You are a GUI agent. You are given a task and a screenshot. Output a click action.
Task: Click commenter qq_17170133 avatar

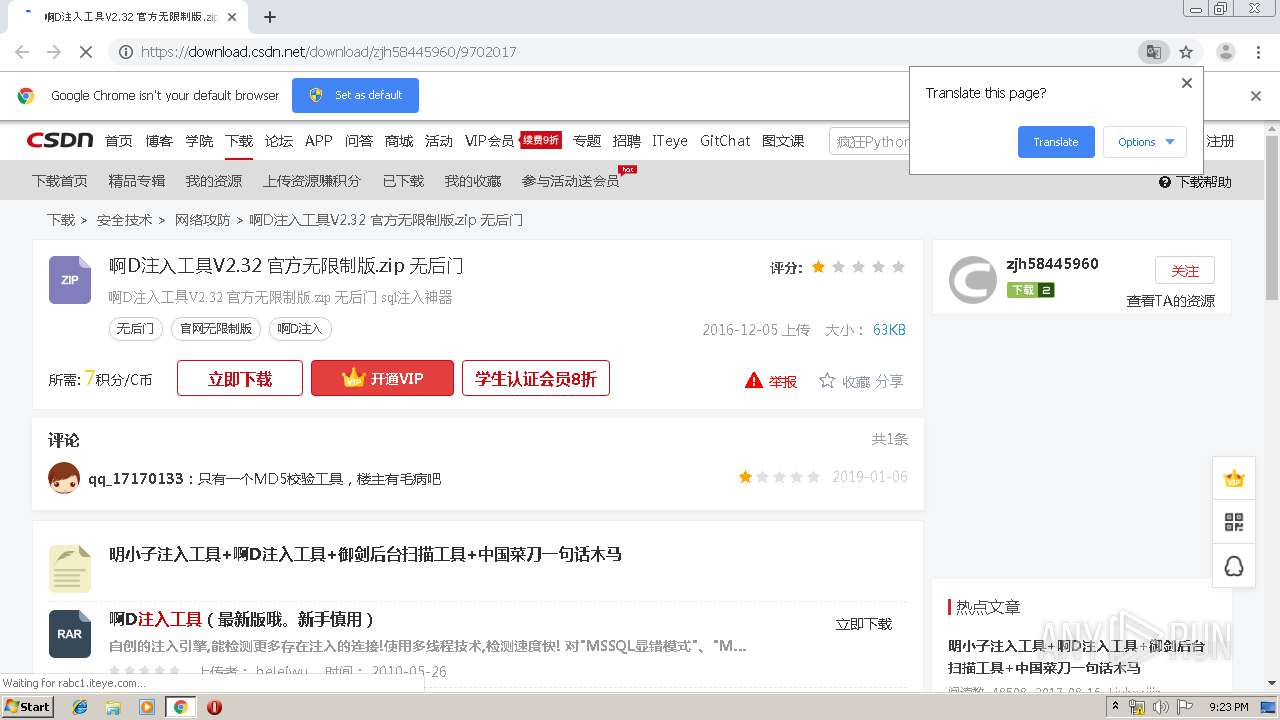tap(64, 478)
